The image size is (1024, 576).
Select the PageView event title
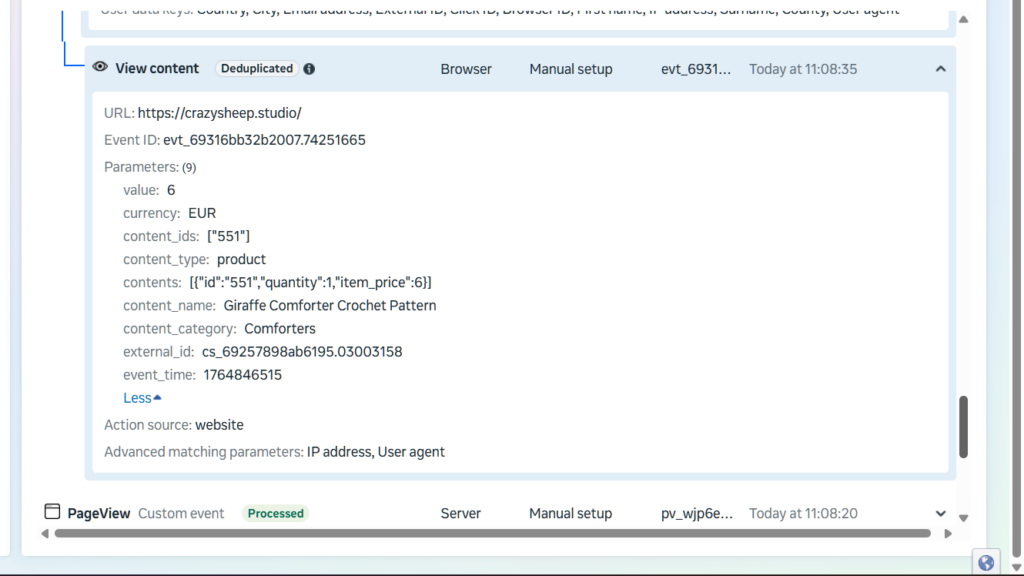pyautogui.click(x=99, y=513)
